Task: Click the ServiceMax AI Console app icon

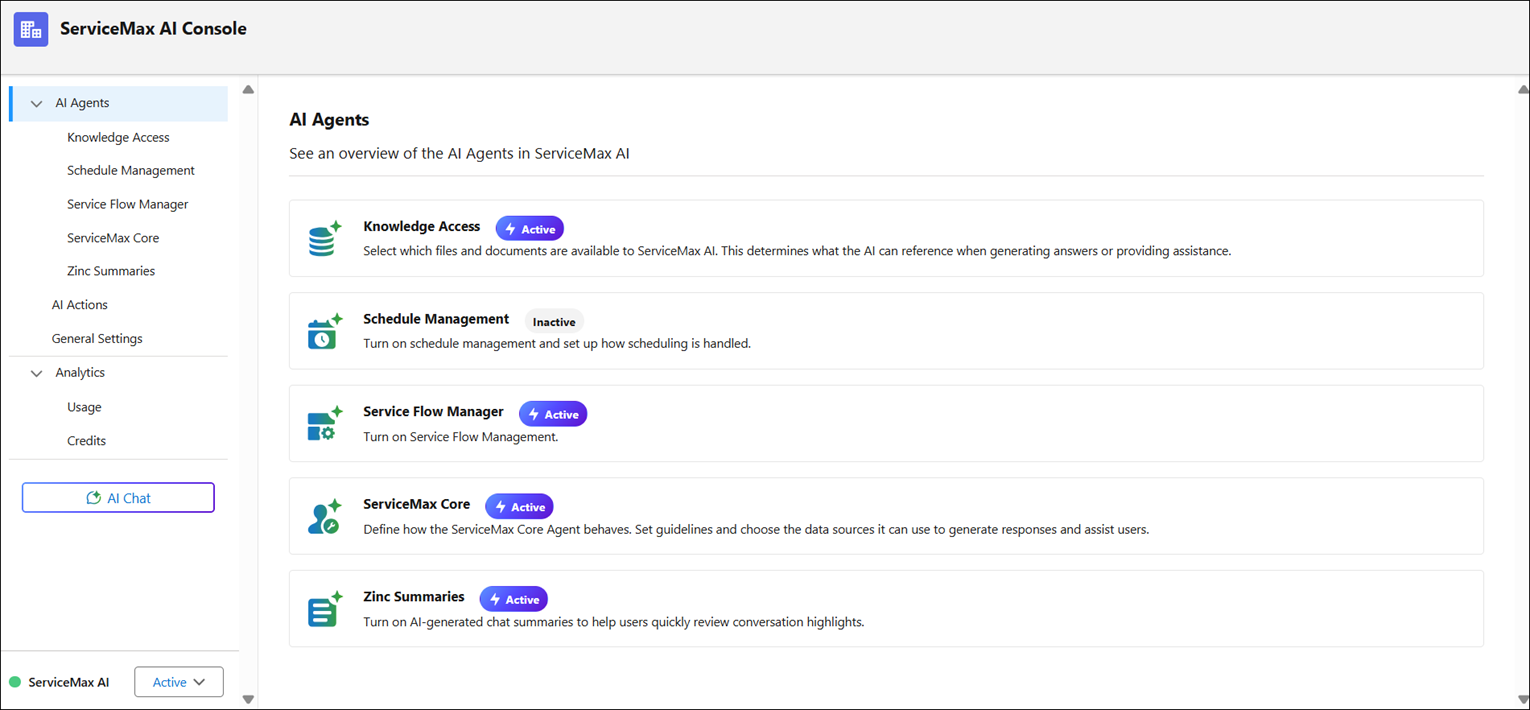Action: coord(31,29)
